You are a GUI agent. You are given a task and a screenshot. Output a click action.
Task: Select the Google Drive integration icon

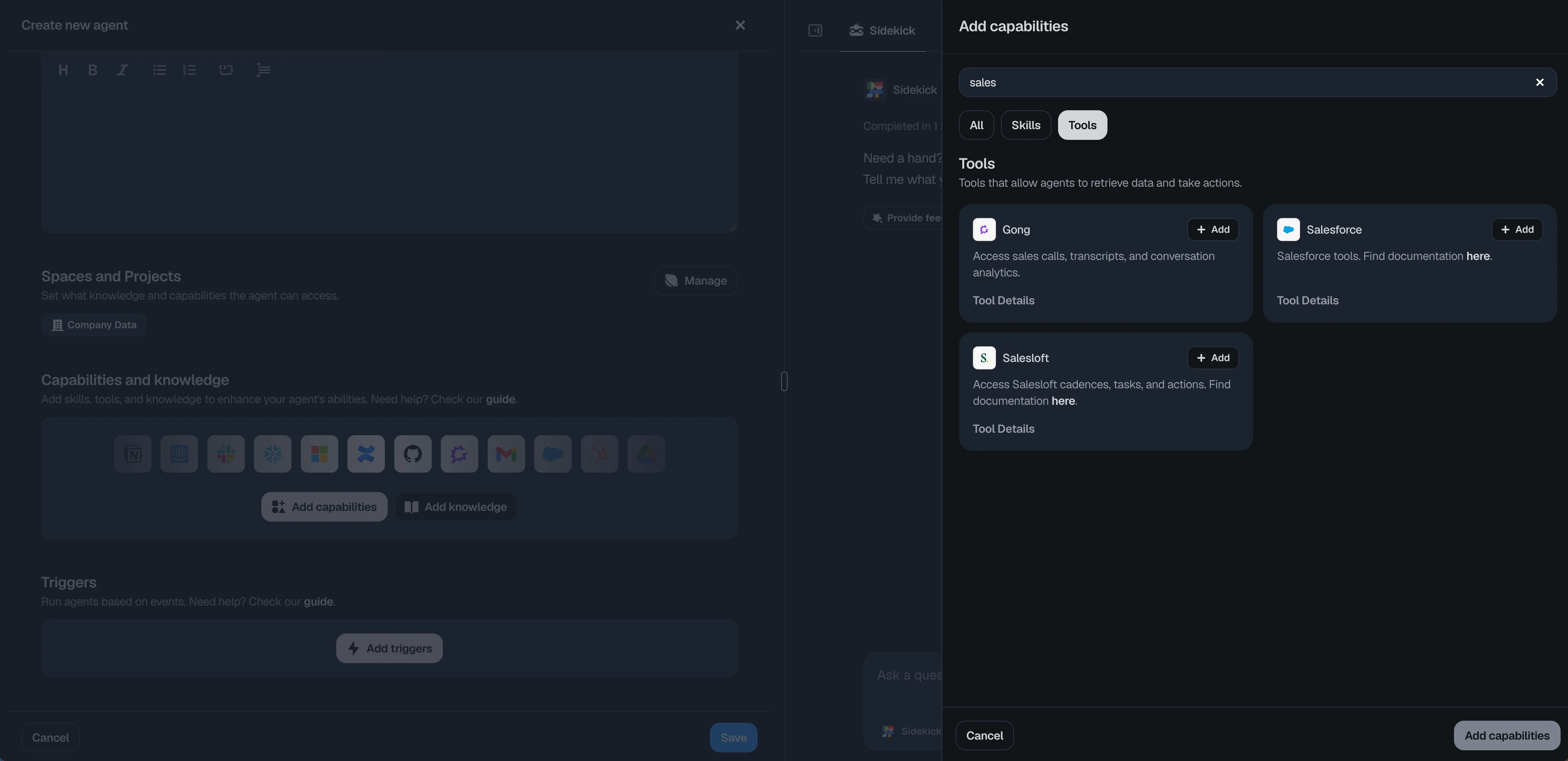click(x=646, y=454)
